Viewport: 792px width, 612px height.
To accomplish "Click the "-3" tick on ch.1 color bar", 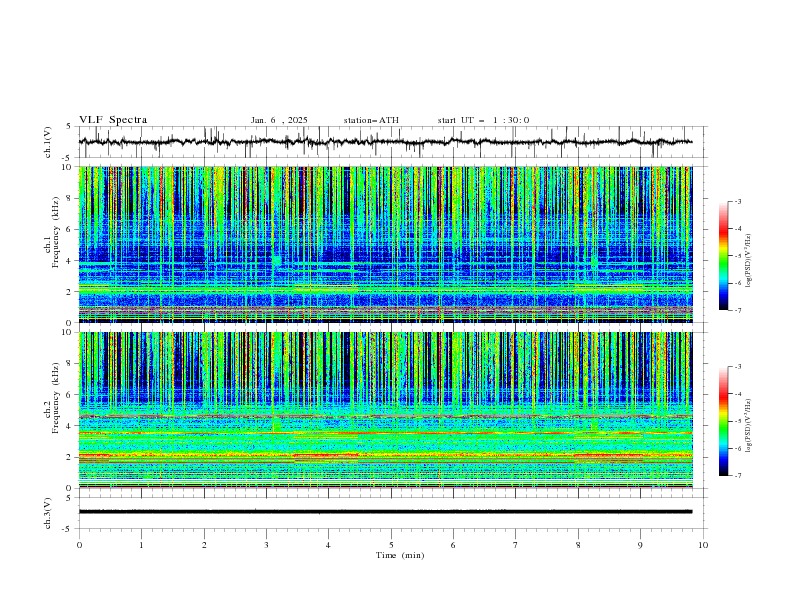I will (x=738, y=201).
